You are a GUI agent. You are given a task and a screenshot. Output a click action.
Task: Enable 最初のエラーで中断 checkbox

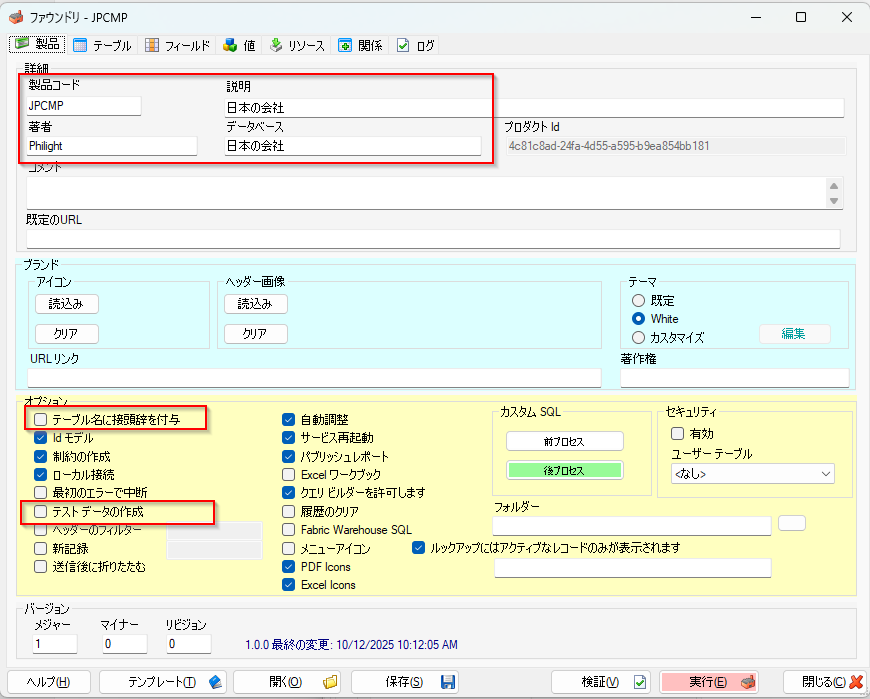click(41, 493)
